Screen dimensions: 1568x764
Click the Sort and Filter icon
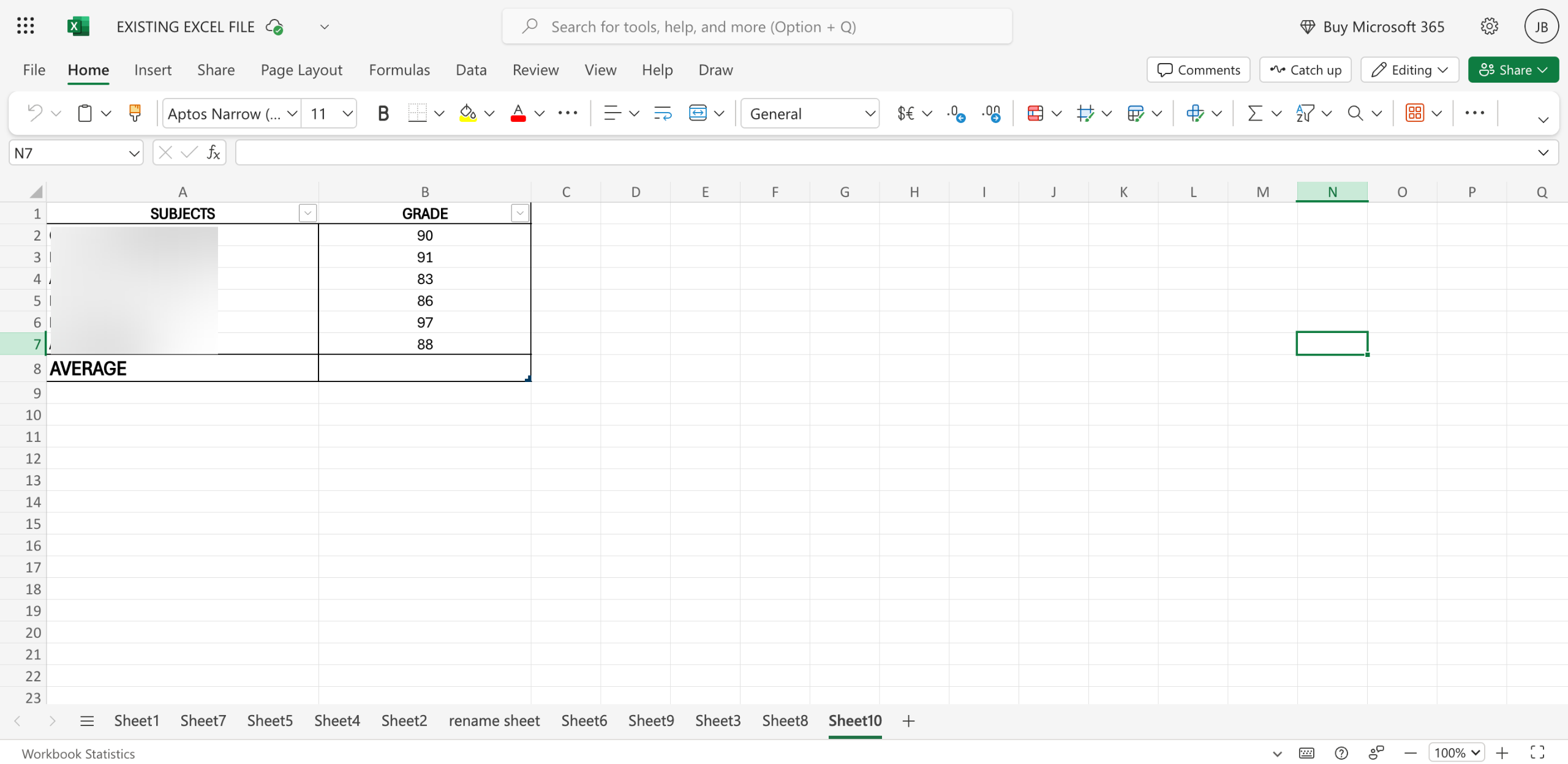click(x=1305, y=113)
